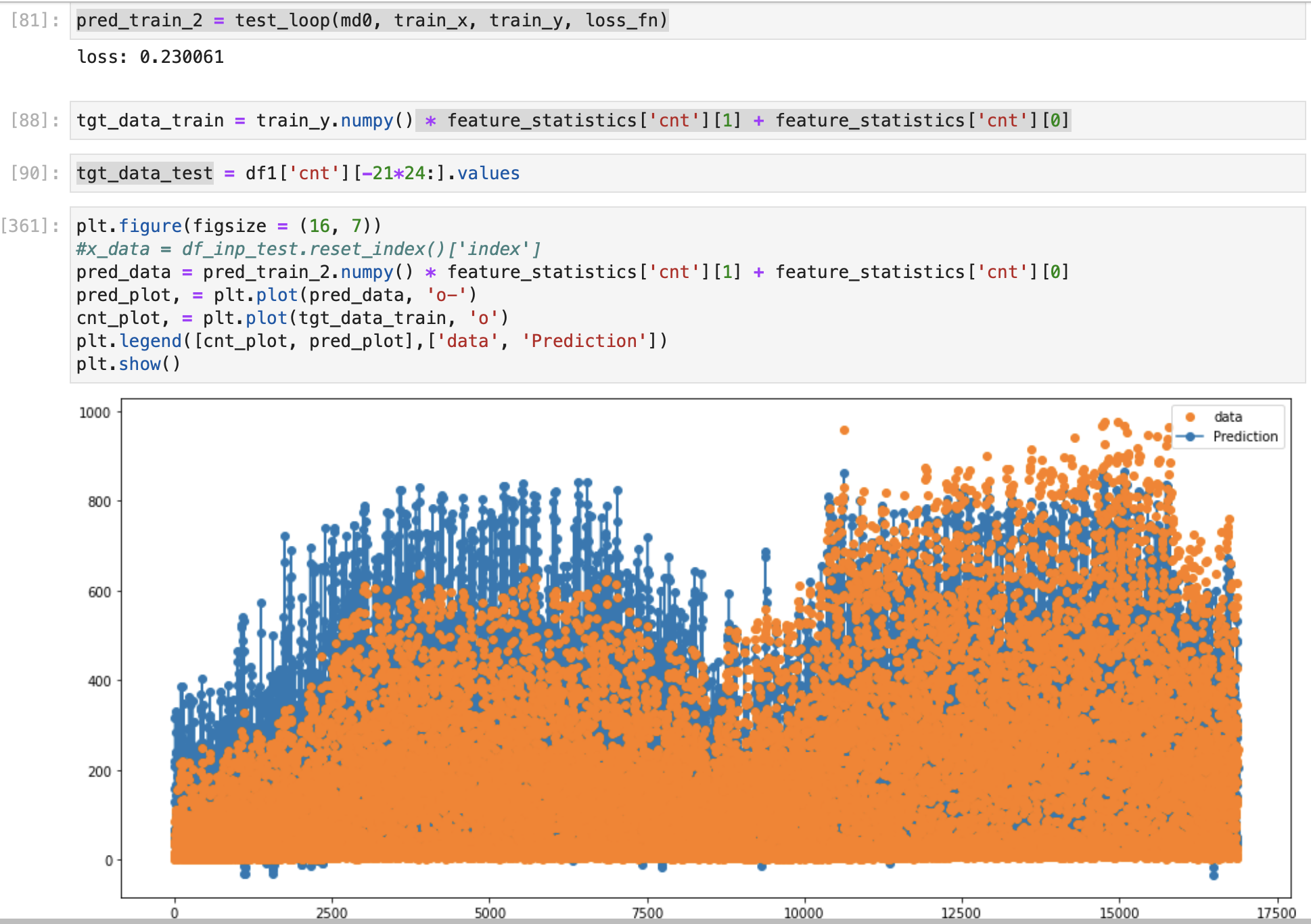Click code cell 81 with pred_train_2
Viewport: 1311px width, 924px height.
click(687, 21)
